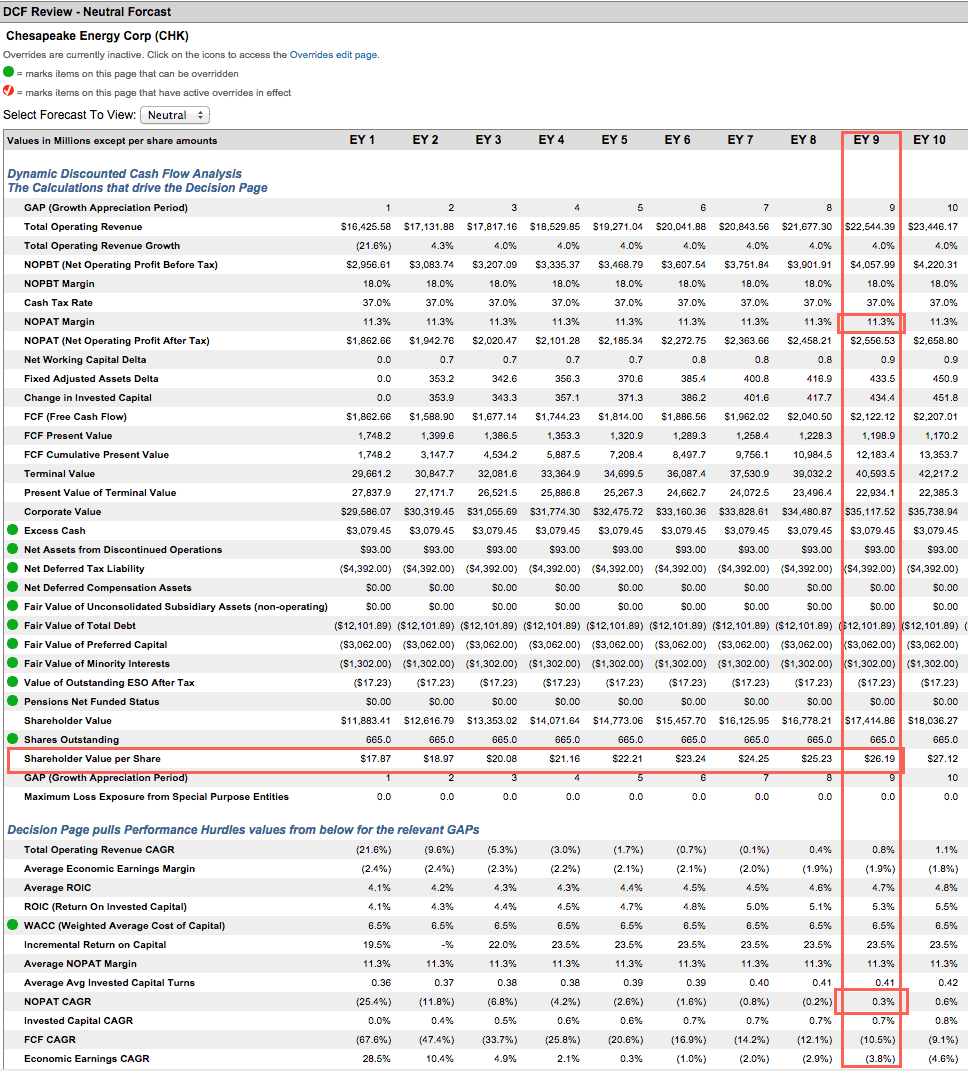Click the Shareholder Value per Share label
The height and width of the screenshot is (1071, 968).
pyautogui.click(x=92, y=759)
